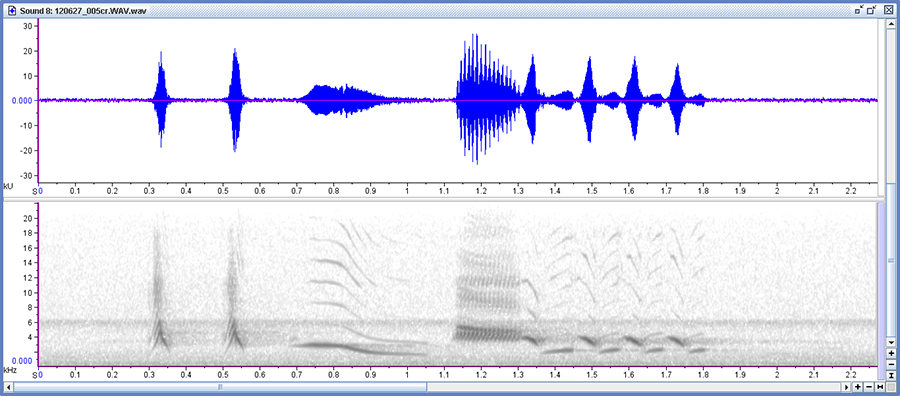Zoom in on the vertical axis

[891, 354]
